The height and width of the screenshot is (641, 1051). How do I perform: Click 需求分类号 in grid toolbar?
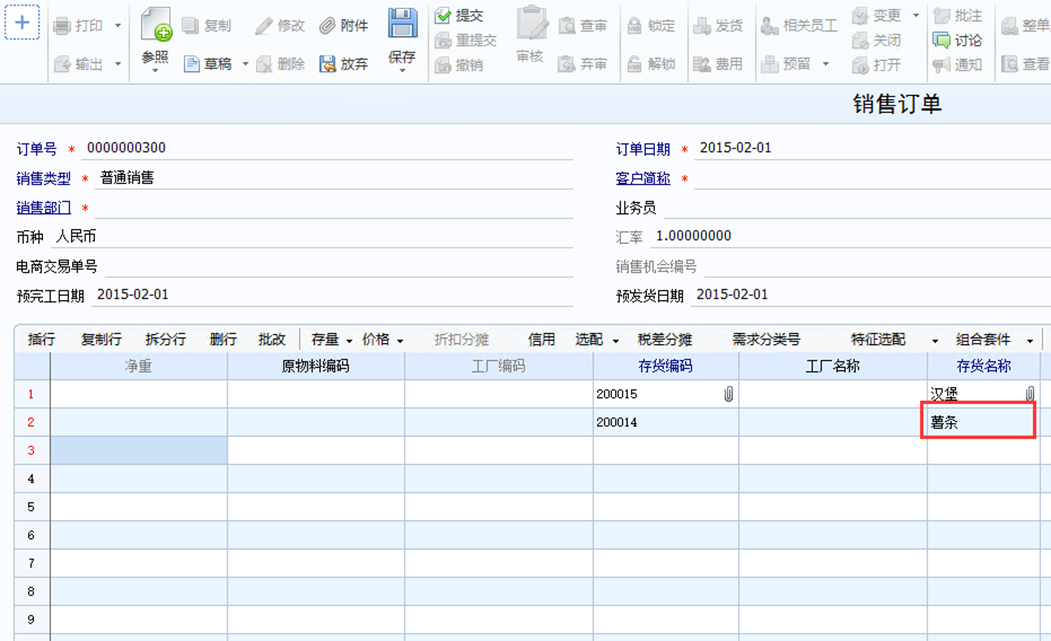click(x=766, y=339)
